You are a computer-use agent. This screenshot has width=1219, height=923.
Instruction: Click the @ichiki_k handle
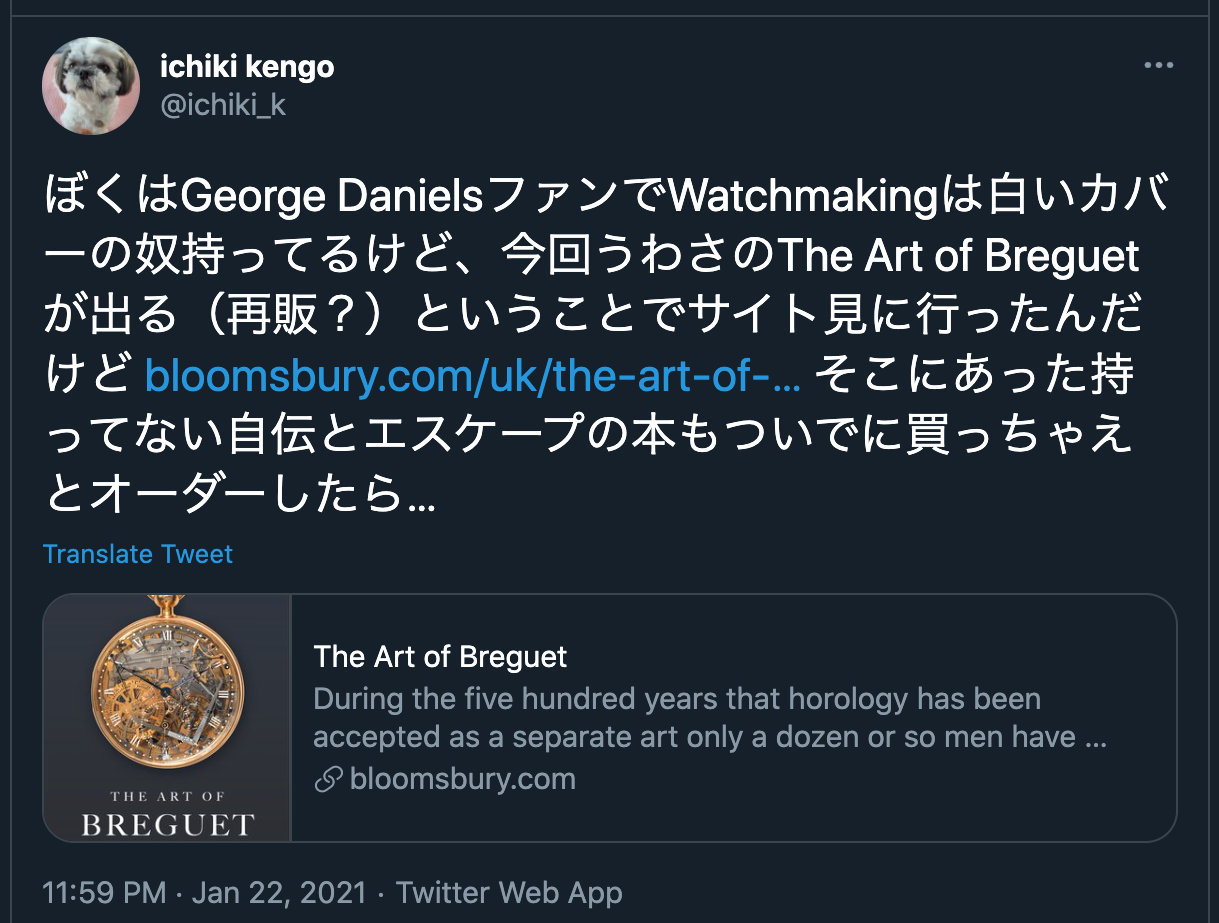coord(223,105)
